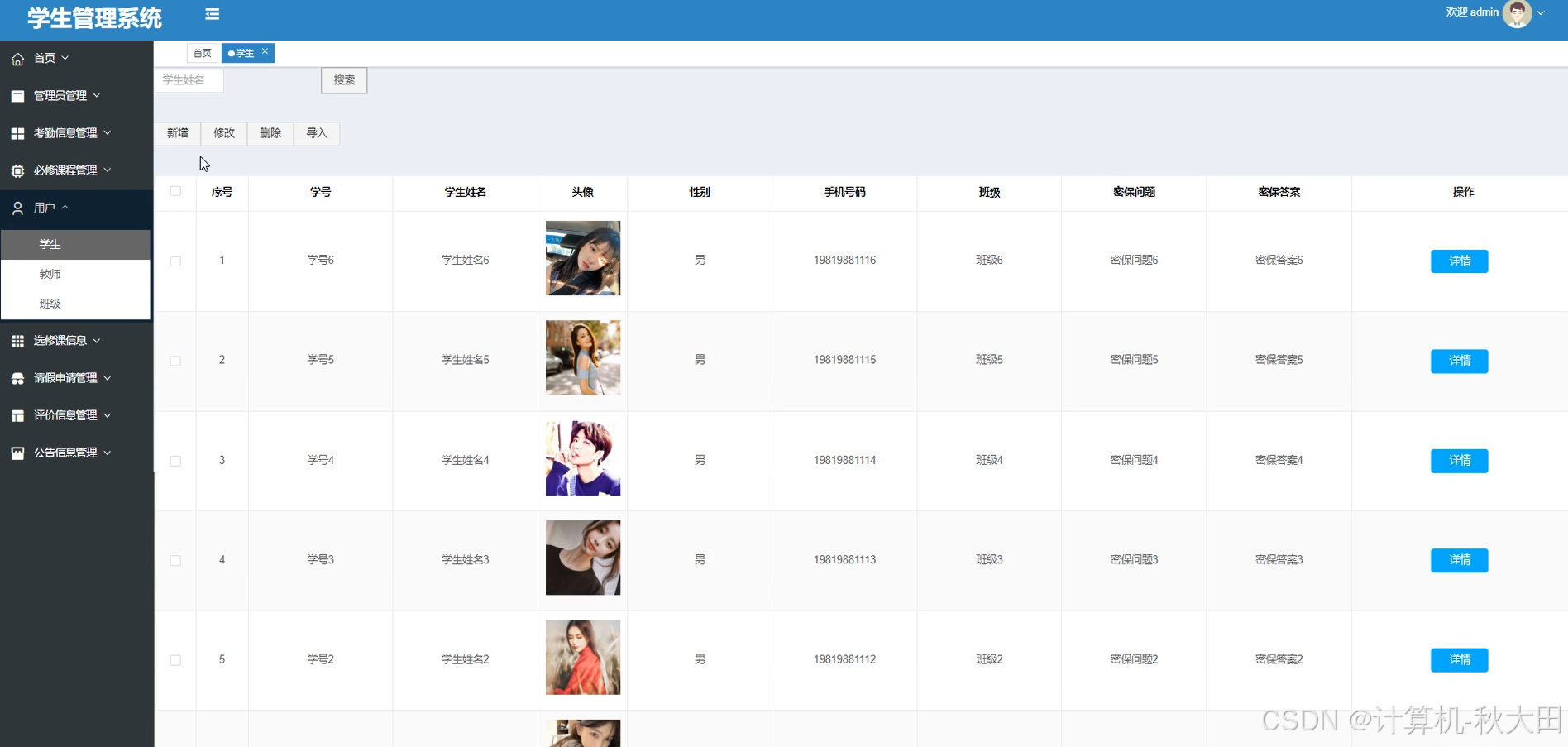The height and width of the screenshot is (747, 1568).
Task: Open 详情 for 学生姓名6
Action: (x=1460, y=261)
